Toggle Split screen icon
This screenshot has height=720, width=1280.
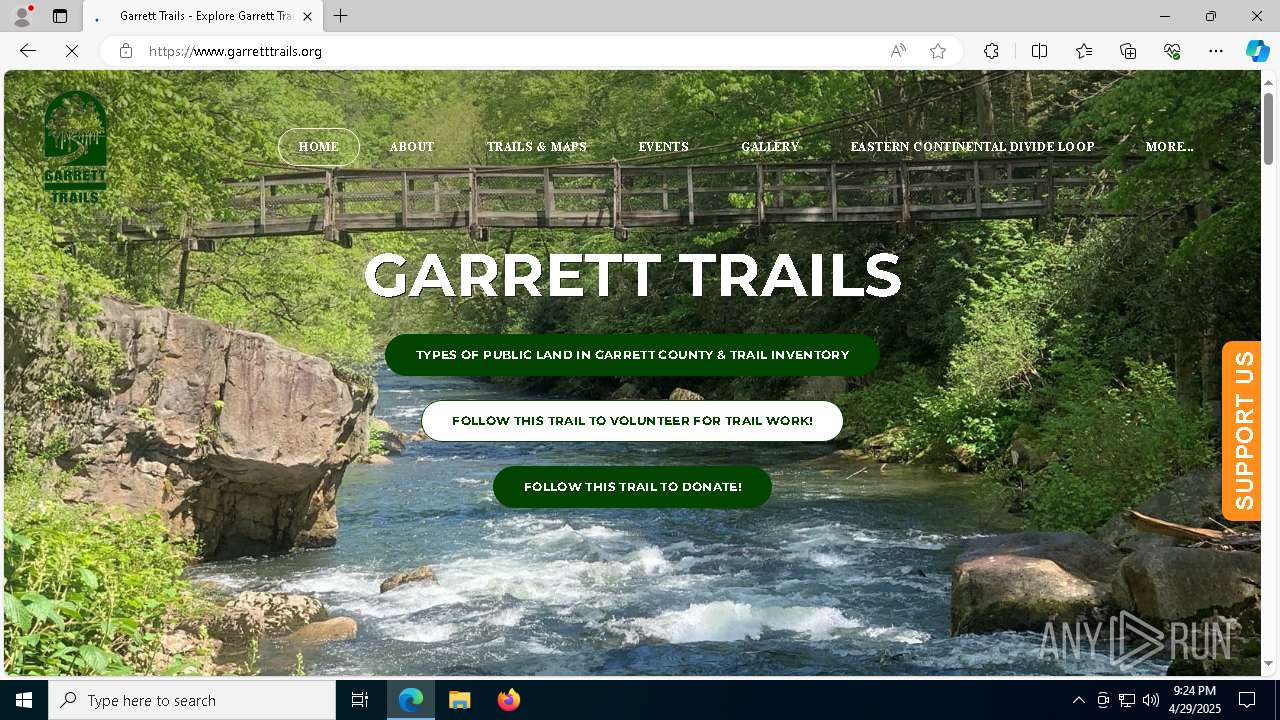(x=1039, y=51)
